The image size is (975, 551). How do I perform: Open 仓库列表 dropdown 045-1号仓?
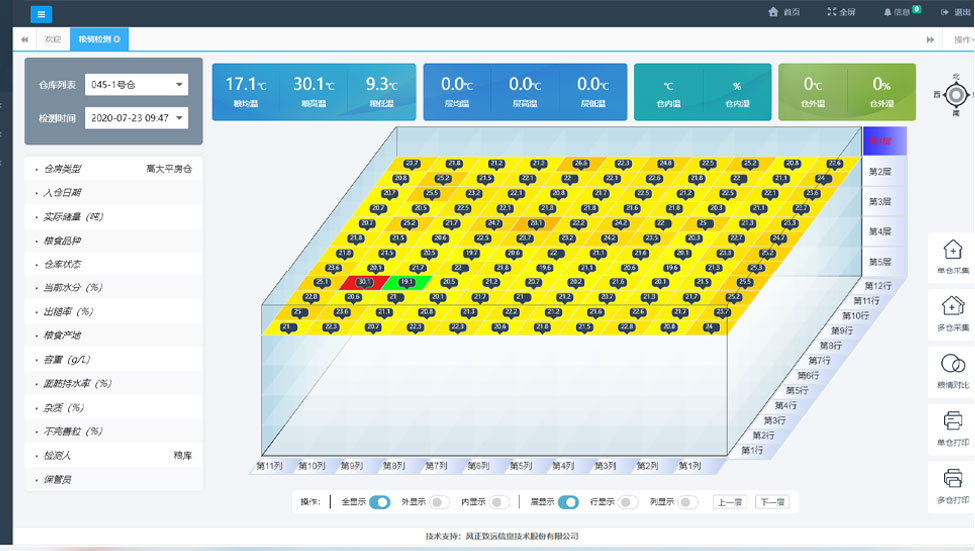136,85
